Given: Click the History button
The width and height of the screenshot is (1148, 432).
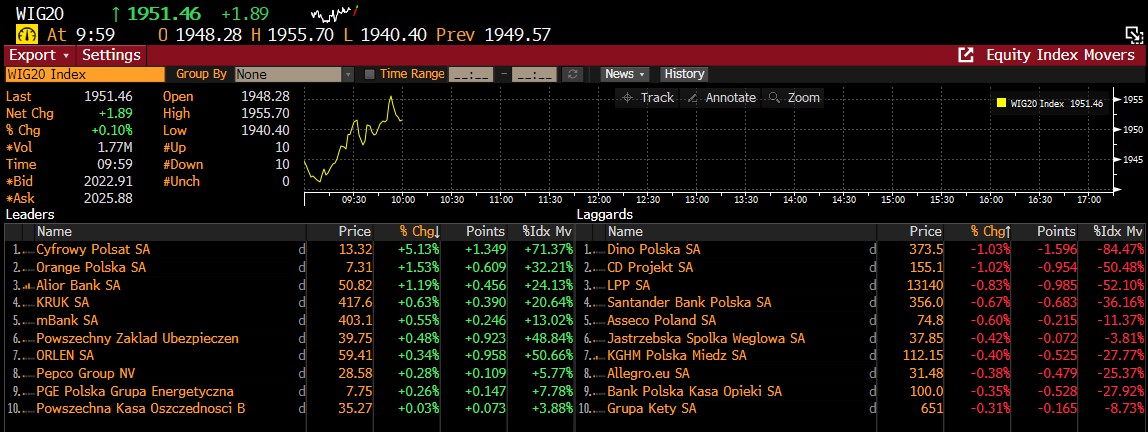Looking at the screenshot, I should point(684,74).
